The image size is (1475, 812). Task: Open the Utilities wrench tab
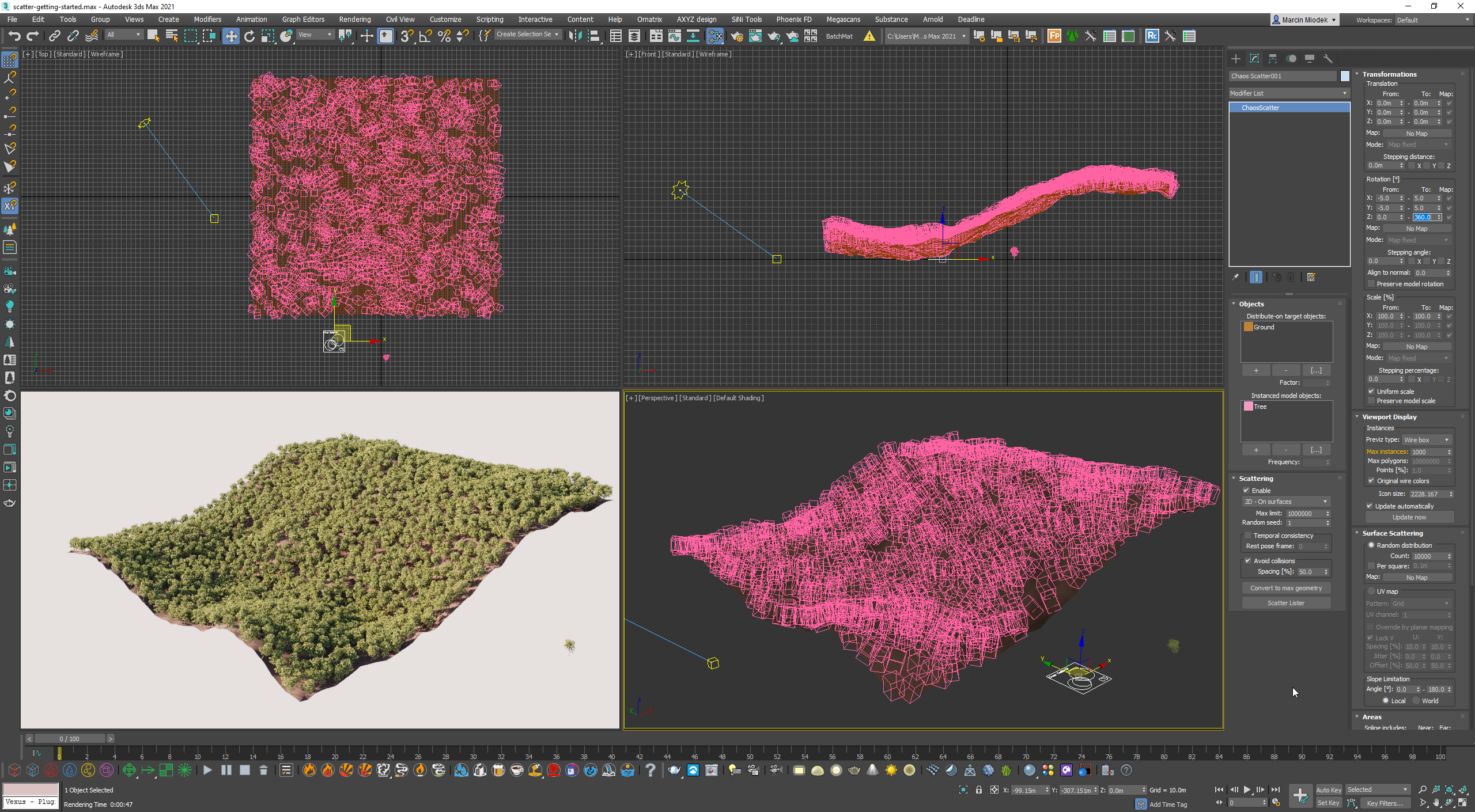point(1328,59)
